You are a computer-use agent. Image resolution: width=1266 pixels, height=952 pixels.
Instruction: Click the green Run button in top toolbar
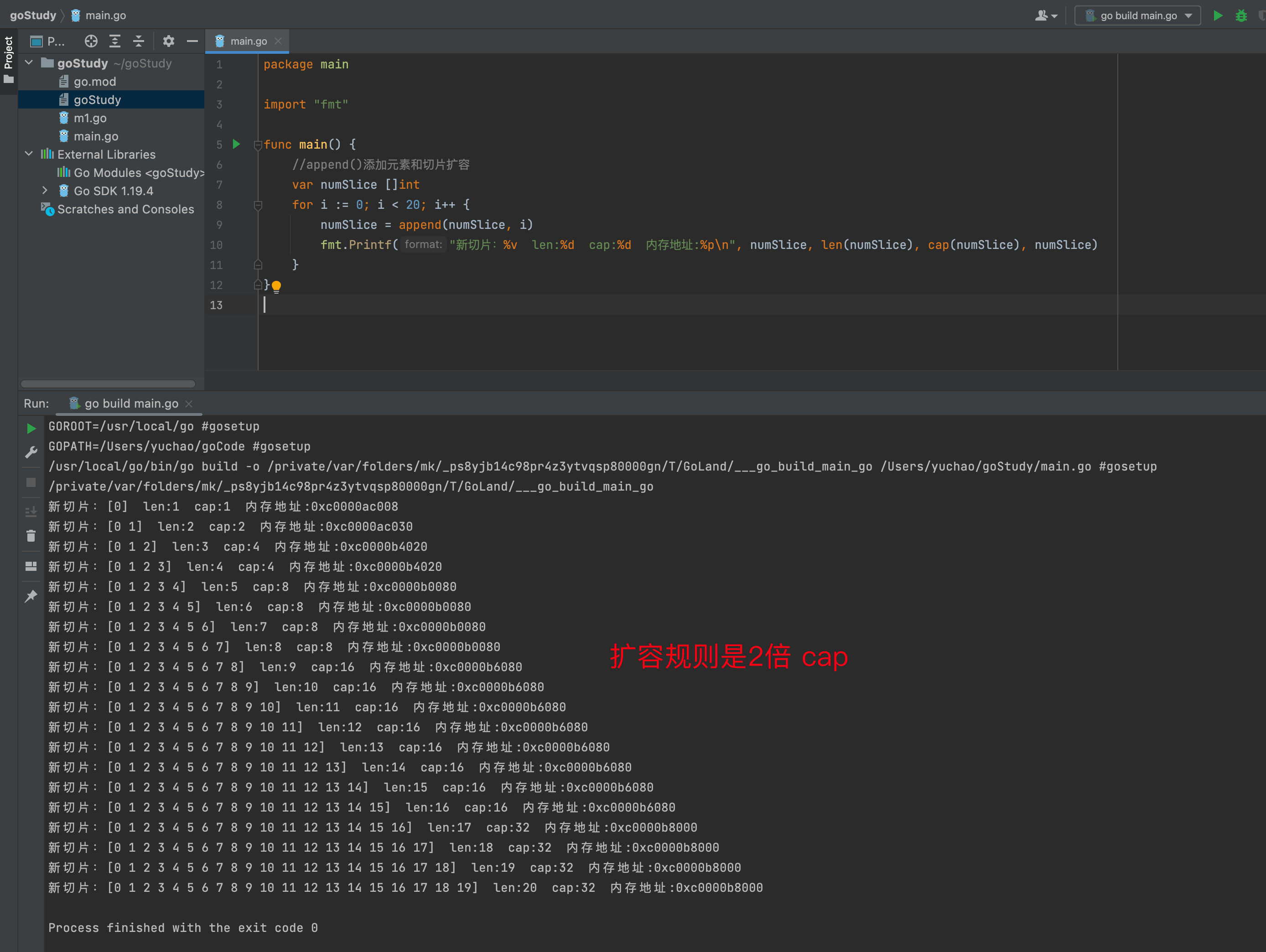tap(1218, 16)
